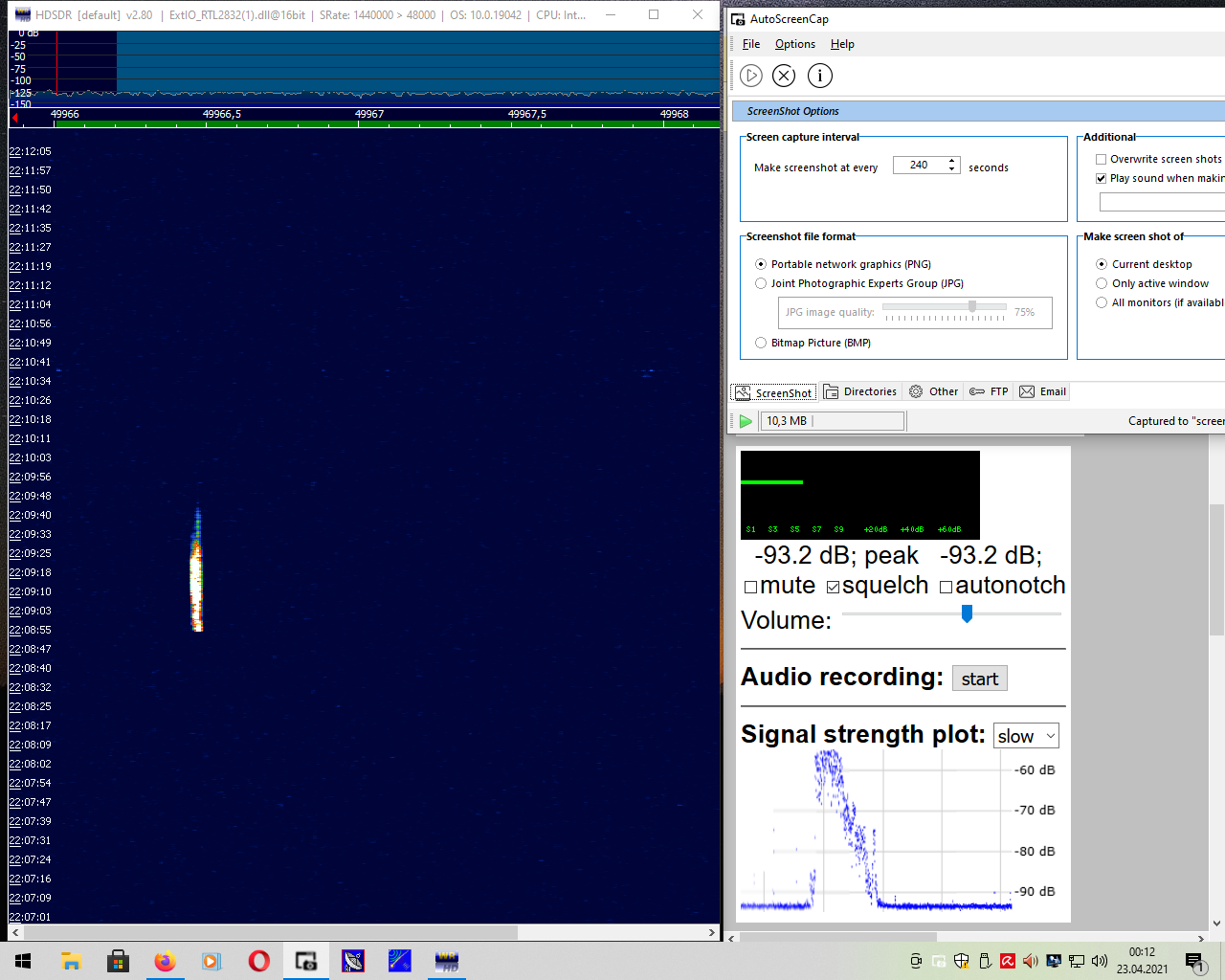Click HDSDR waterfall horizontal scrollbar left arrow

click(x=15, y=932)
